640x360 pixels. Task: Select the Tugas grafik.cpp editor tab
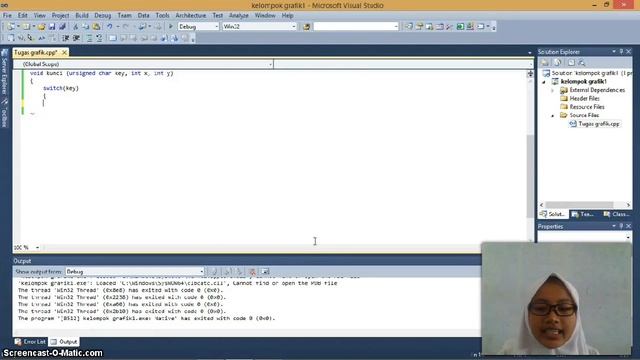pos(36,53)
